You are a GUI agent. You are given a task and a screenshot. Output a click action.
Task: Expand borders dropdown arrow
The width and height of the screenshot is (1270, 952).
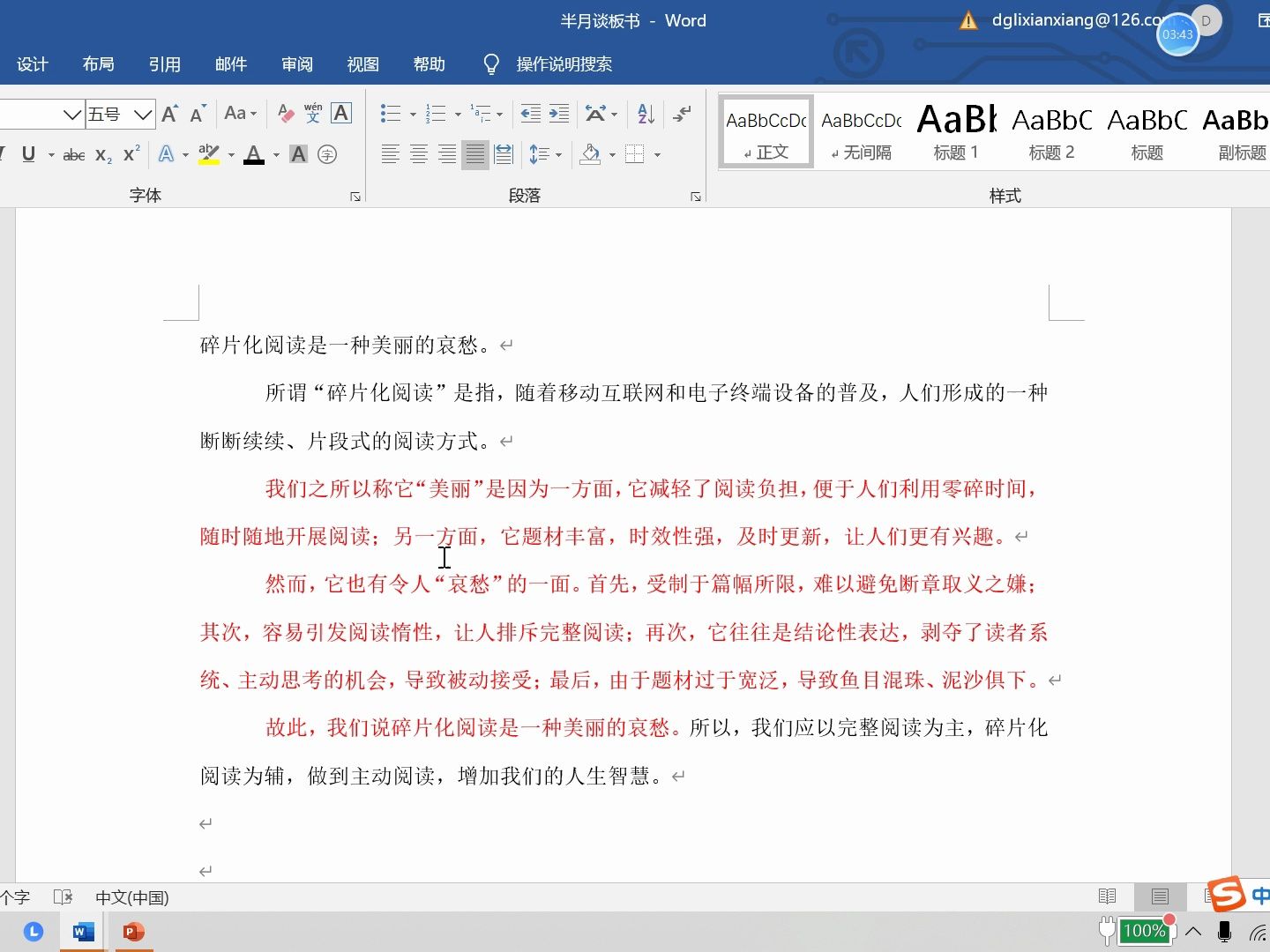coord(657,155)
